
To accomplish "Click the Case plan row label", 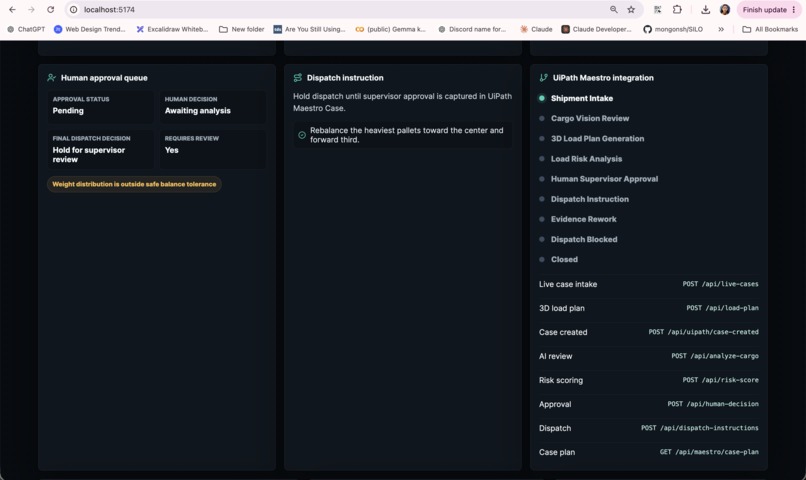I will click(x=557, y=452).
